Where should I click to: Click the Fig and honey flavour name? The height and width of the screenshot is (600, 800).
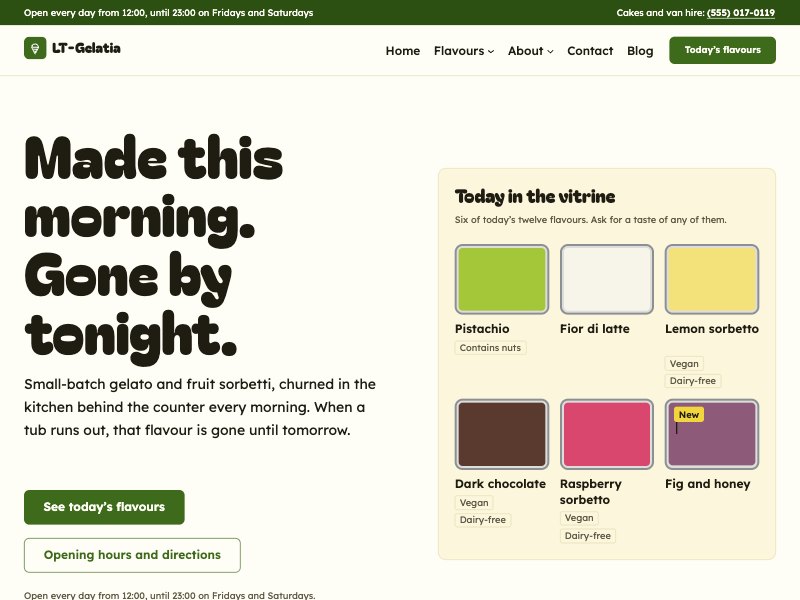pyautogui.click(x=708, y=484)
